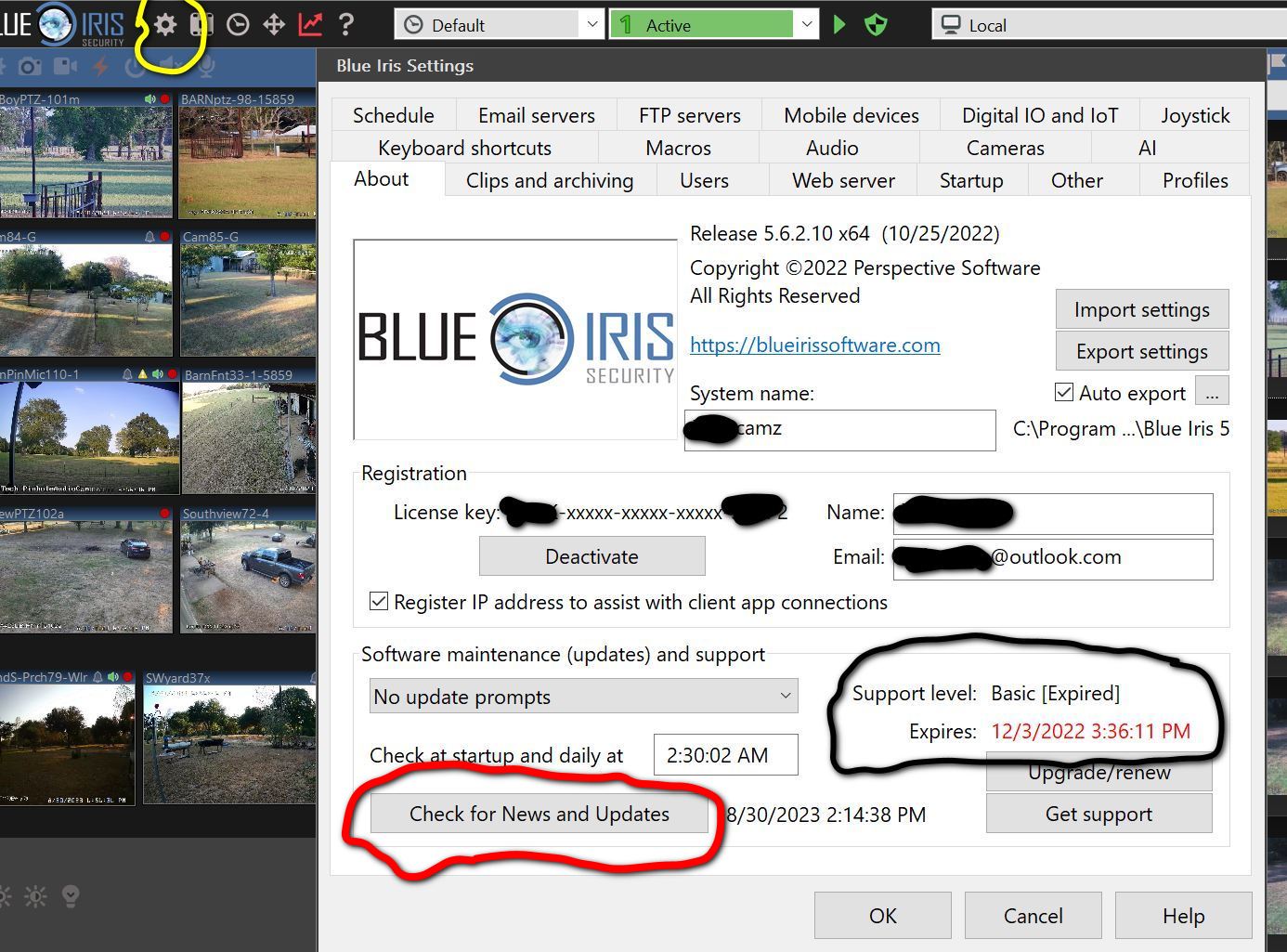Switch to the Macros tab
This screenshot has width=1287, height=952.
coord(679,148)
